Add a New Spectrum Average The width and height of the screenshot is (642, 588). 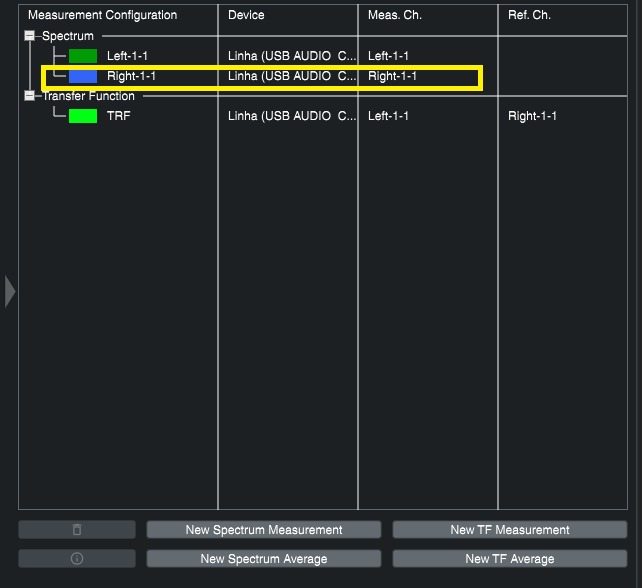tap(264, 559)
